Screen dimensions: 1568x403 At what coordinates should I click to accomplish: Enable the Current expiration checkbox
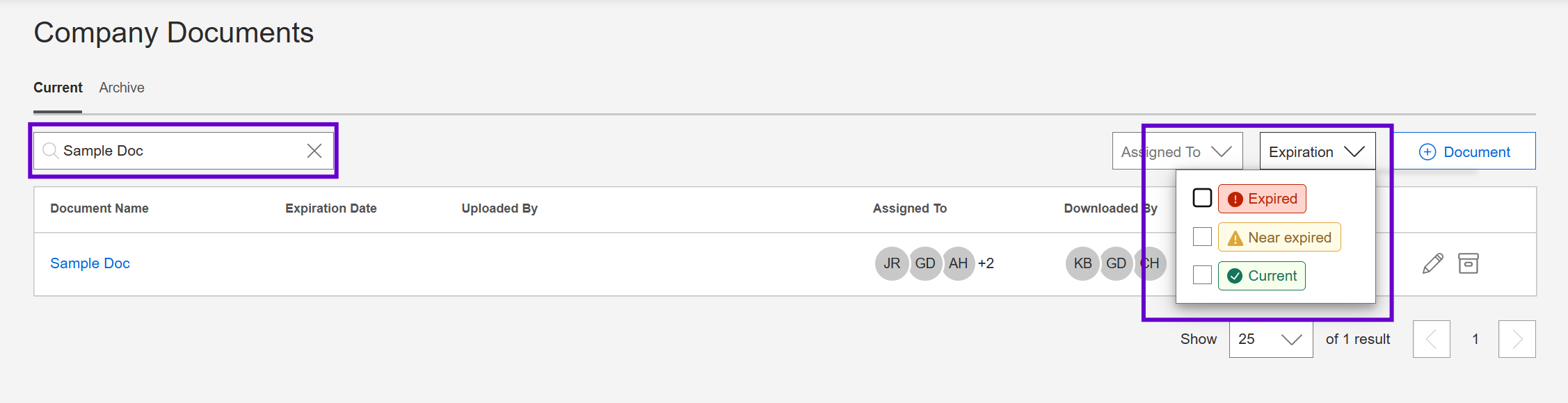coord(1202,275)
